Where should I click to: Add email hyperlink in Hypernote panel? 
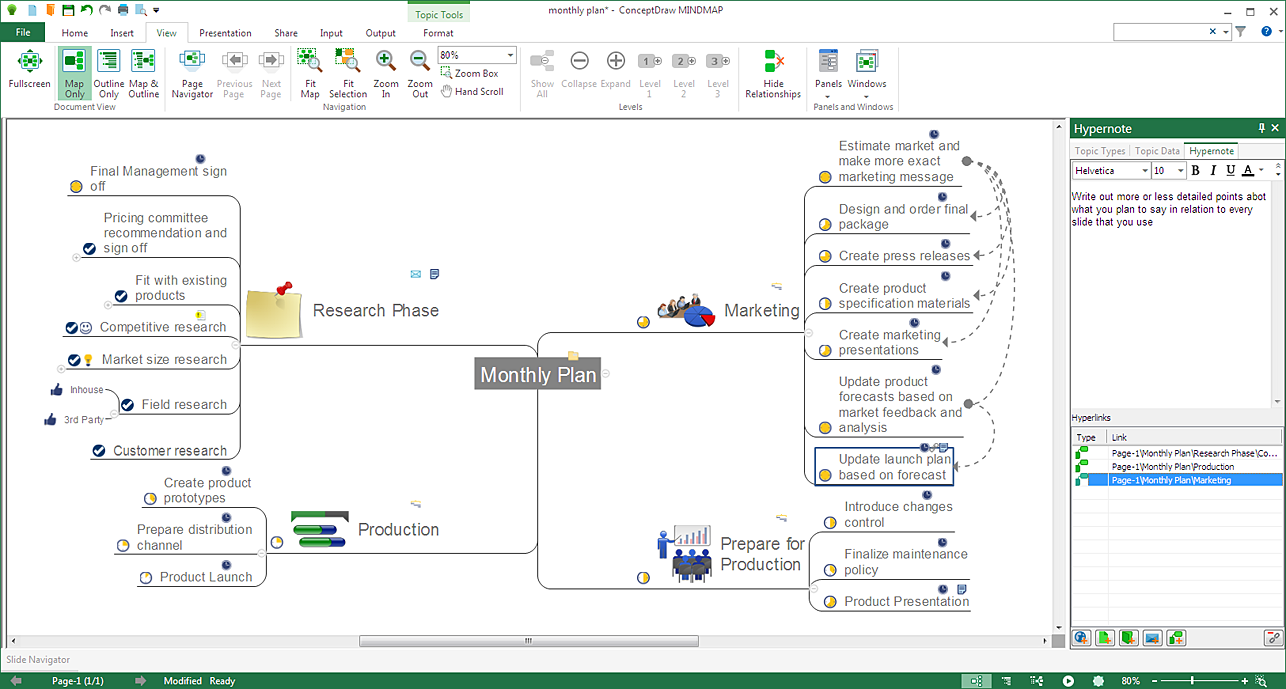point(1152,638)
